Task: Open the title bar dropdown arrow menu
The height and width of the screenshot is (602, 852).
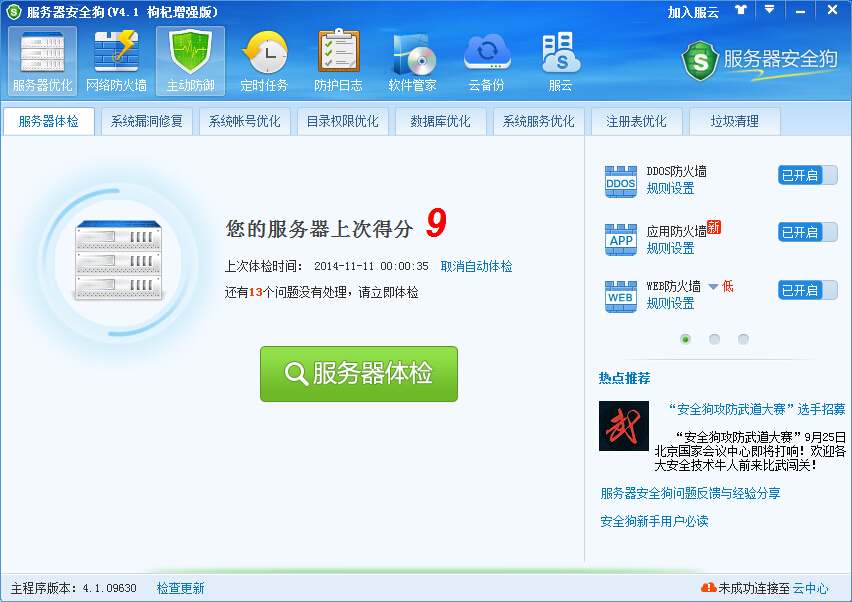Action: [767, 10]
